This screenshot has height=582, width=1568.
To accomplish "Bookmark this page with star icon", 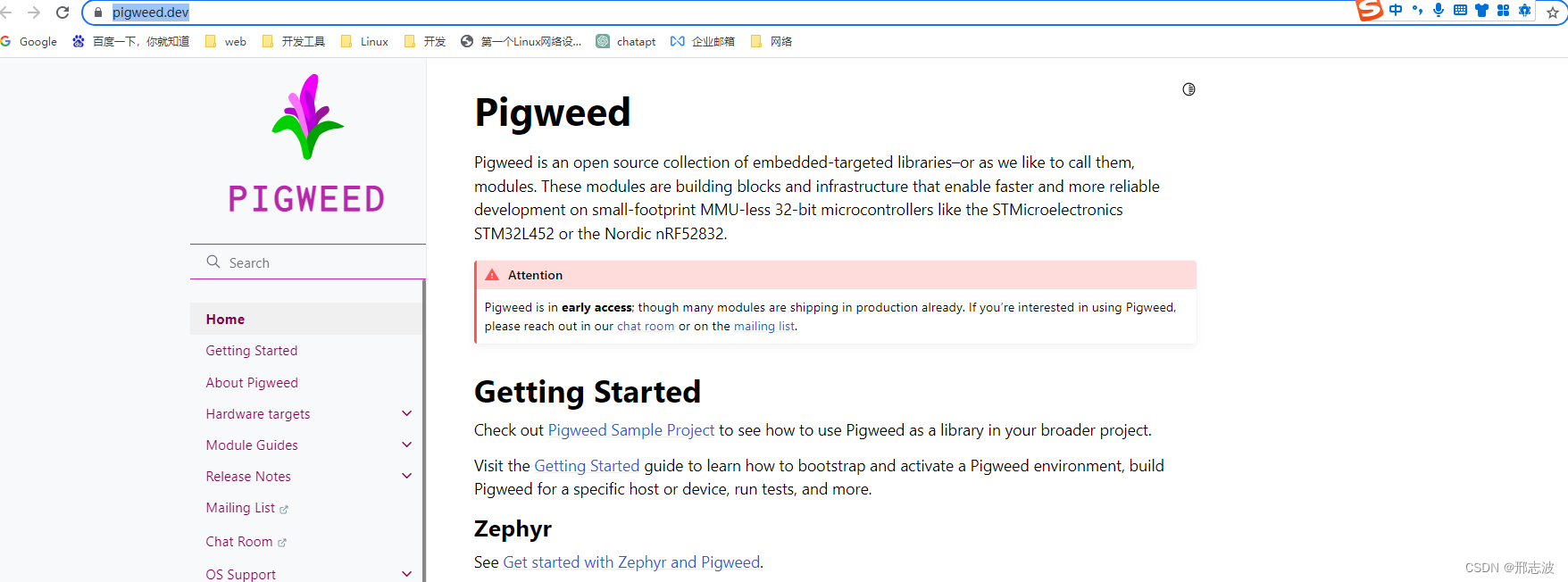I will (1553, 12).
